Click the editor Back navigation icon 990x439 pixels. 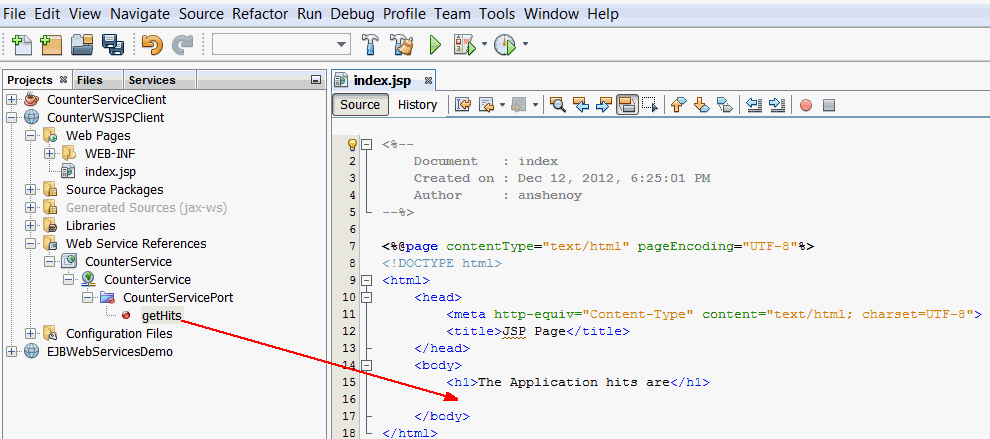[x=486, y=105]
